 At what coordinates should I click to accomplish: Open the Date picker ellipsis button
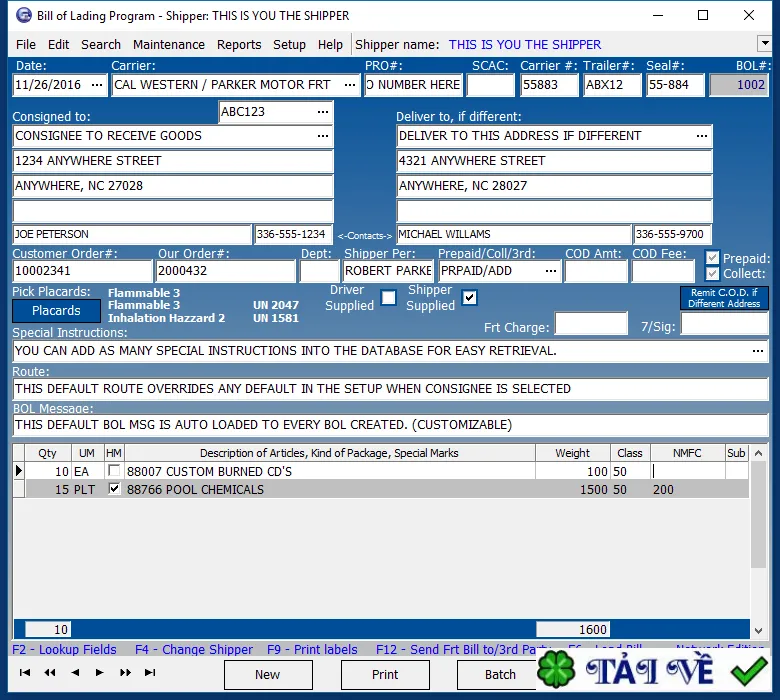tap(96, 85)
